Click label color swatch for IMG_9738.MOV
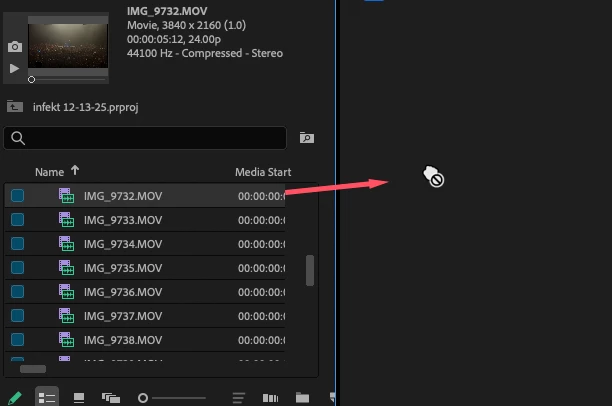The image size is (612, 406). 18,340
